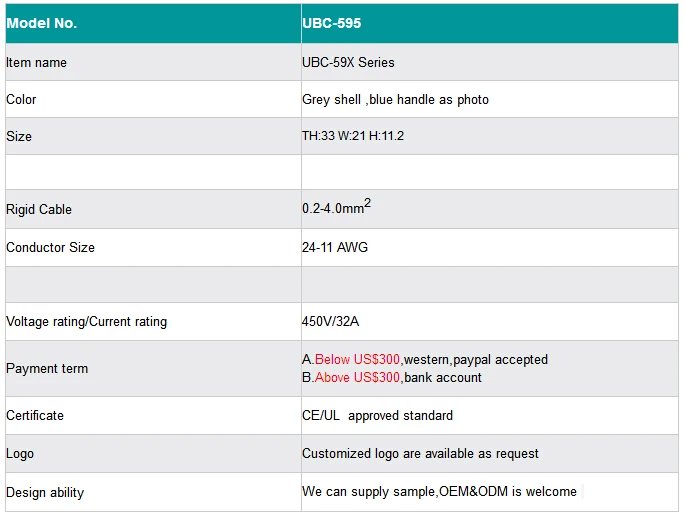Click the Logo row label
This screenshot has width=684, height=516.
click(x=20, y=454)
